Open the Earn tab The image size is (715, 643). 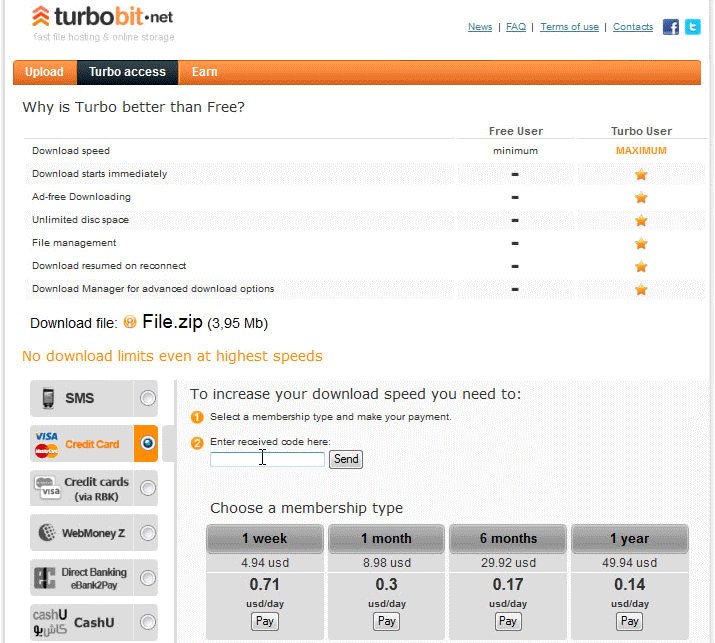click(x=204, y=72)
